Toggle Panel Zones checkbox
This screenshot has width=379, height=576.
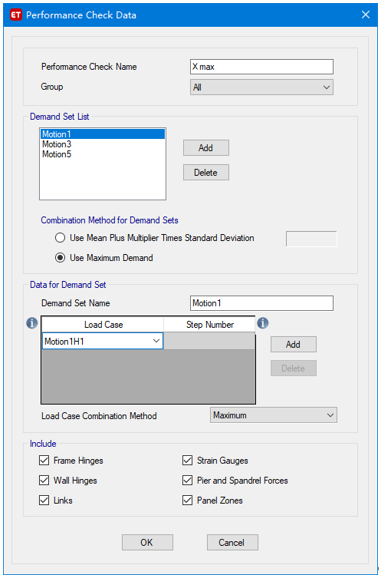187,500
